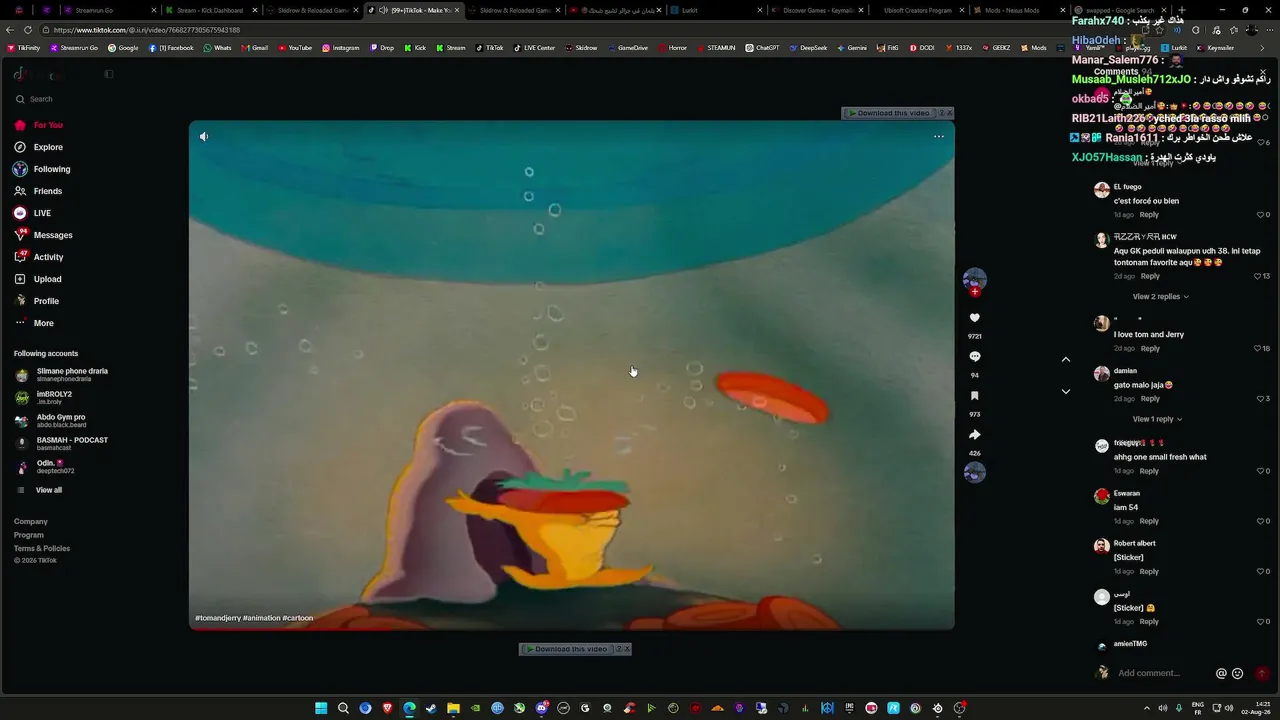This screenshot has width=1280, height=720.
Task: Open the video's three-dot options menu
Action: (938, 136)
